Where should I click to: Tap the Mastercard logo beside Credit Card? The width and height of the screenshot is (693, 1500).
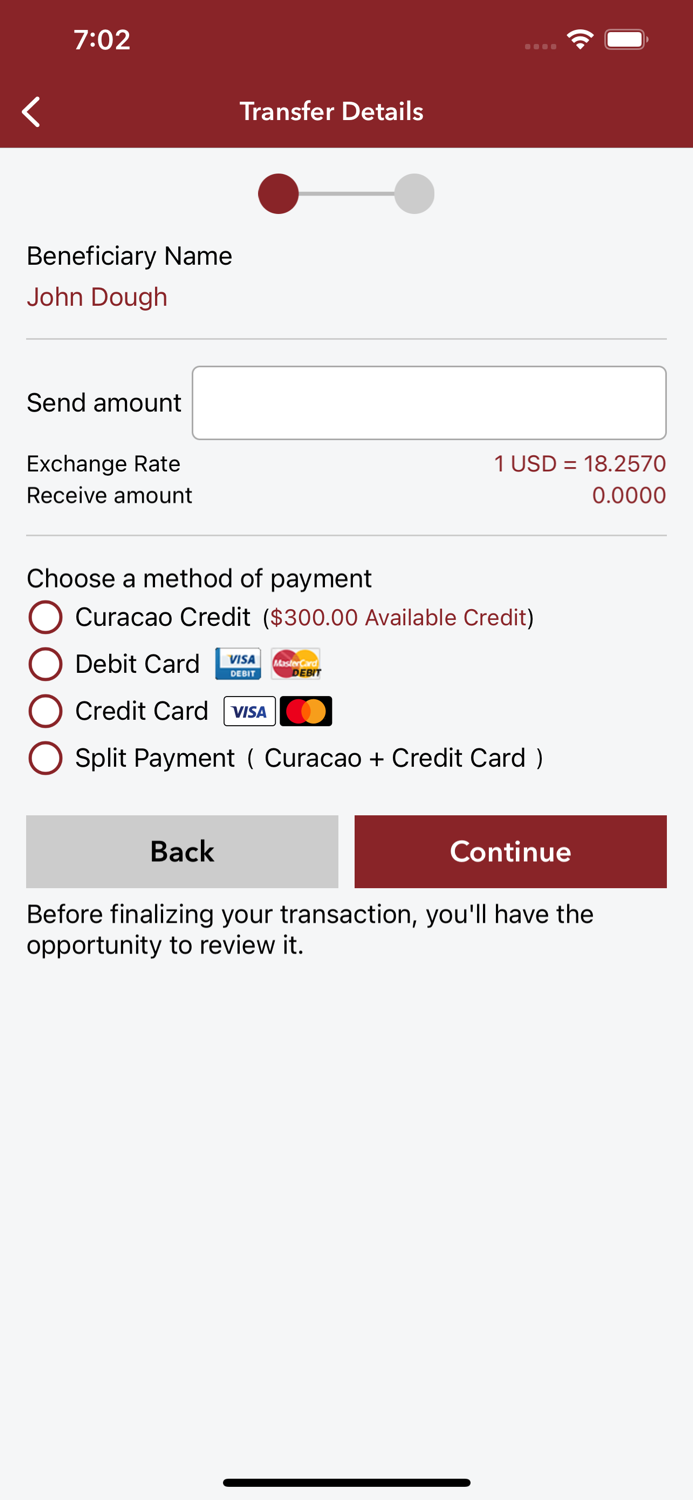pyautogui.click(x=306, y=710)
